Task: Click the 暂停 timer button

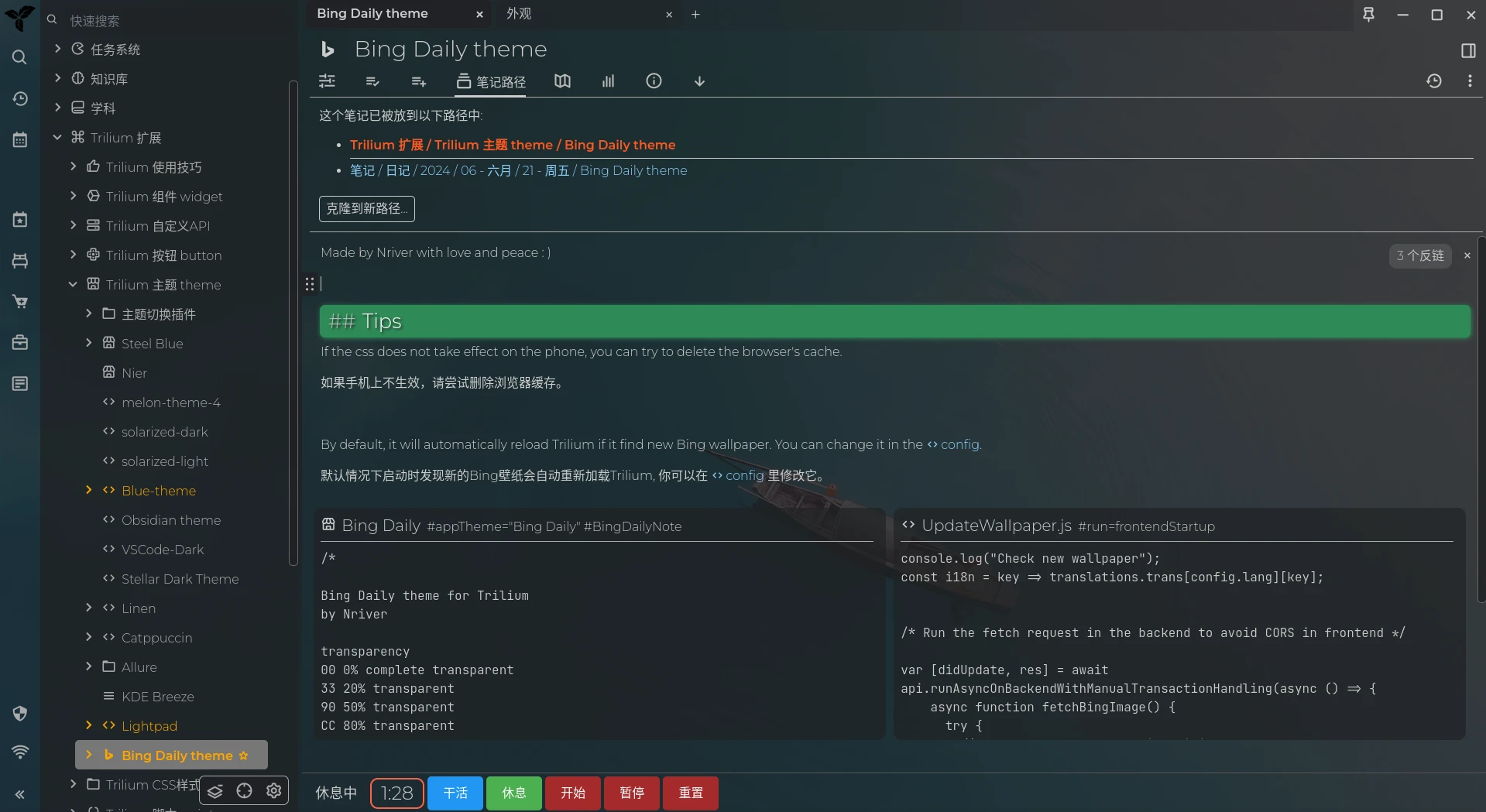Action: pos(632,793)
